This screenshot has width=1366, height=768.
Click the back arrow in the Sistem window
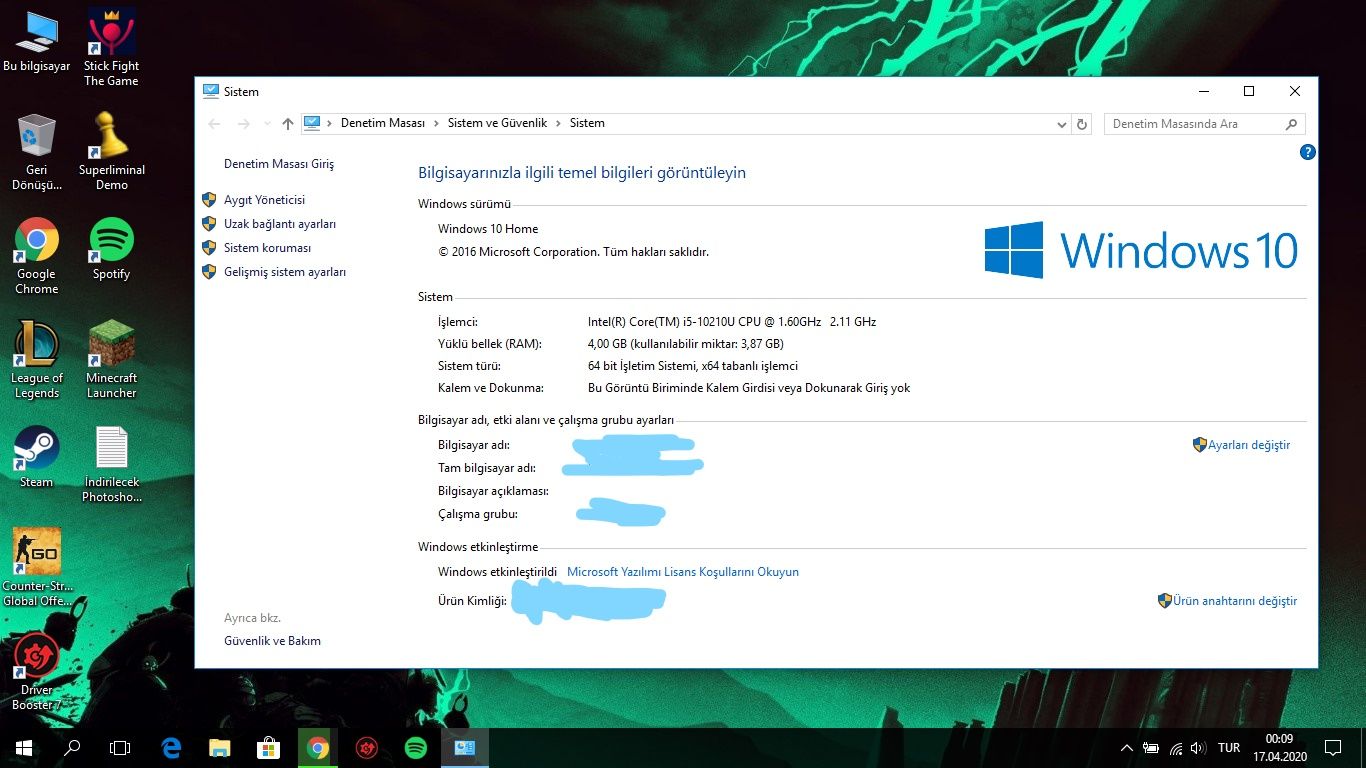(x=214, y=124)
